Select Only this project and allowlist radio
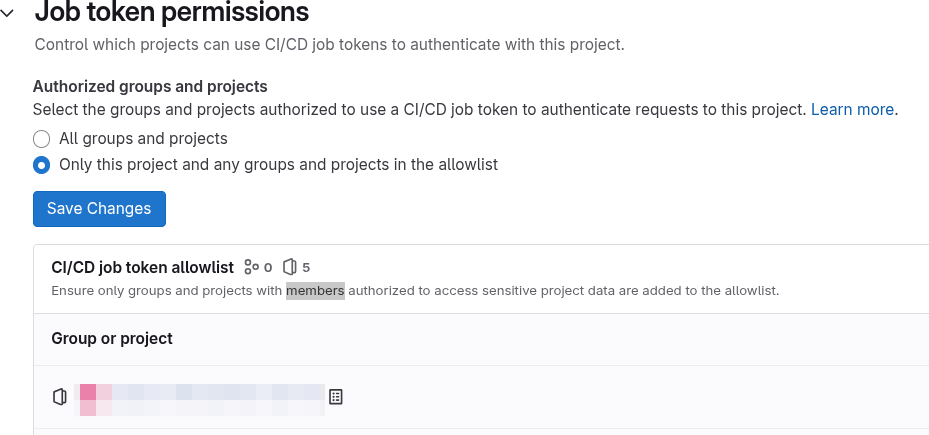 pos(41,165)
